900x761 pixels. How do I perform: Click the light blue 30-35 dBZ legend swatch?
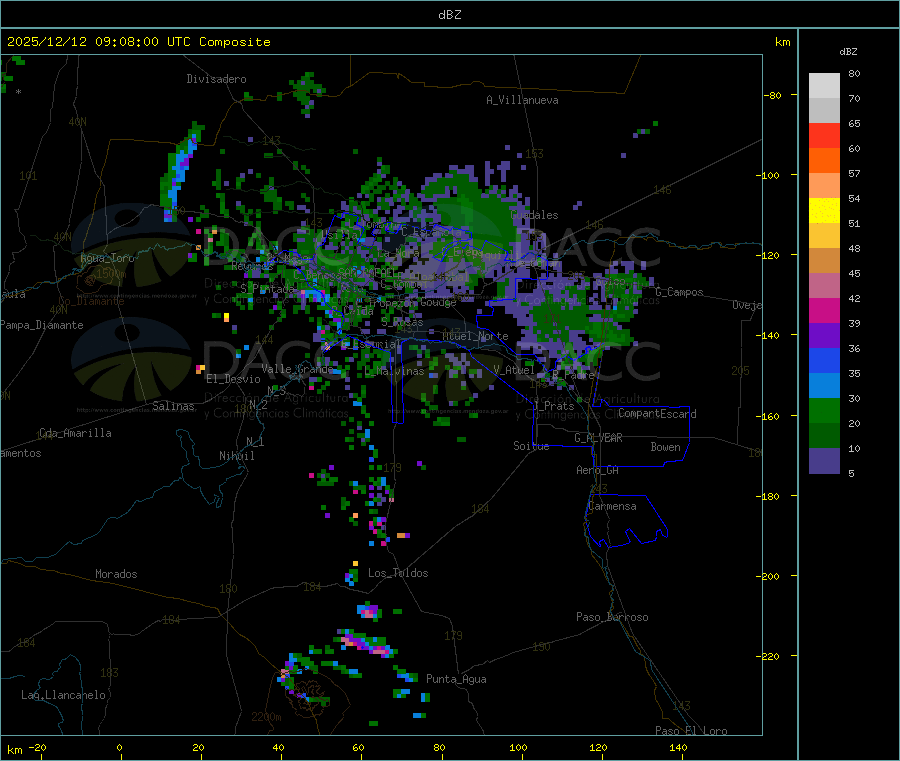pyautogui.click(x=824, y=386)
